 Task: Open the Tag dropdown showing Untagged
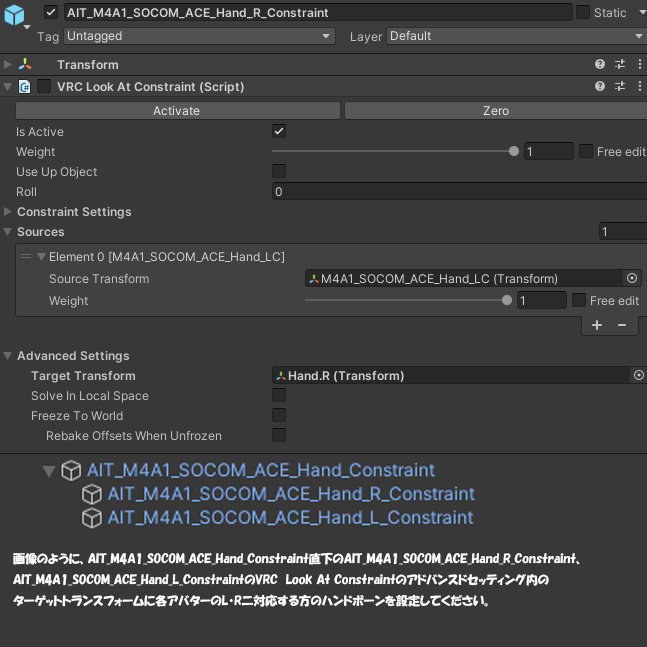pyautogui.click(x=199, y=36)
